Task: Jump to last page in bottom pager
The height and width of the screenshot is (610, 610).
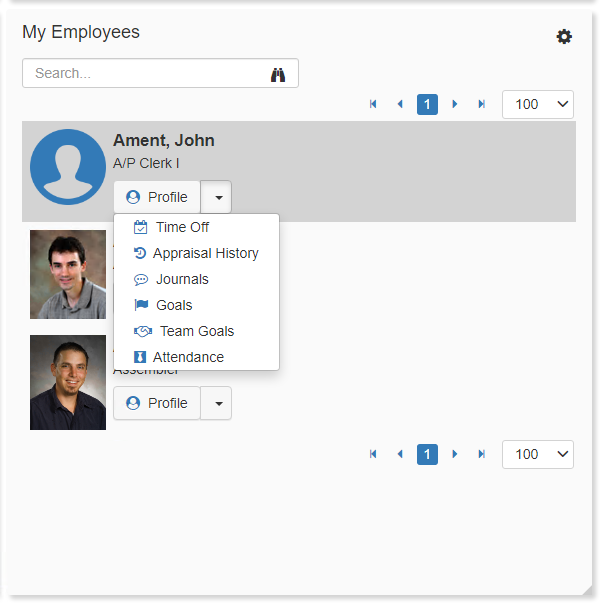Action: click(x=481, y=454)
